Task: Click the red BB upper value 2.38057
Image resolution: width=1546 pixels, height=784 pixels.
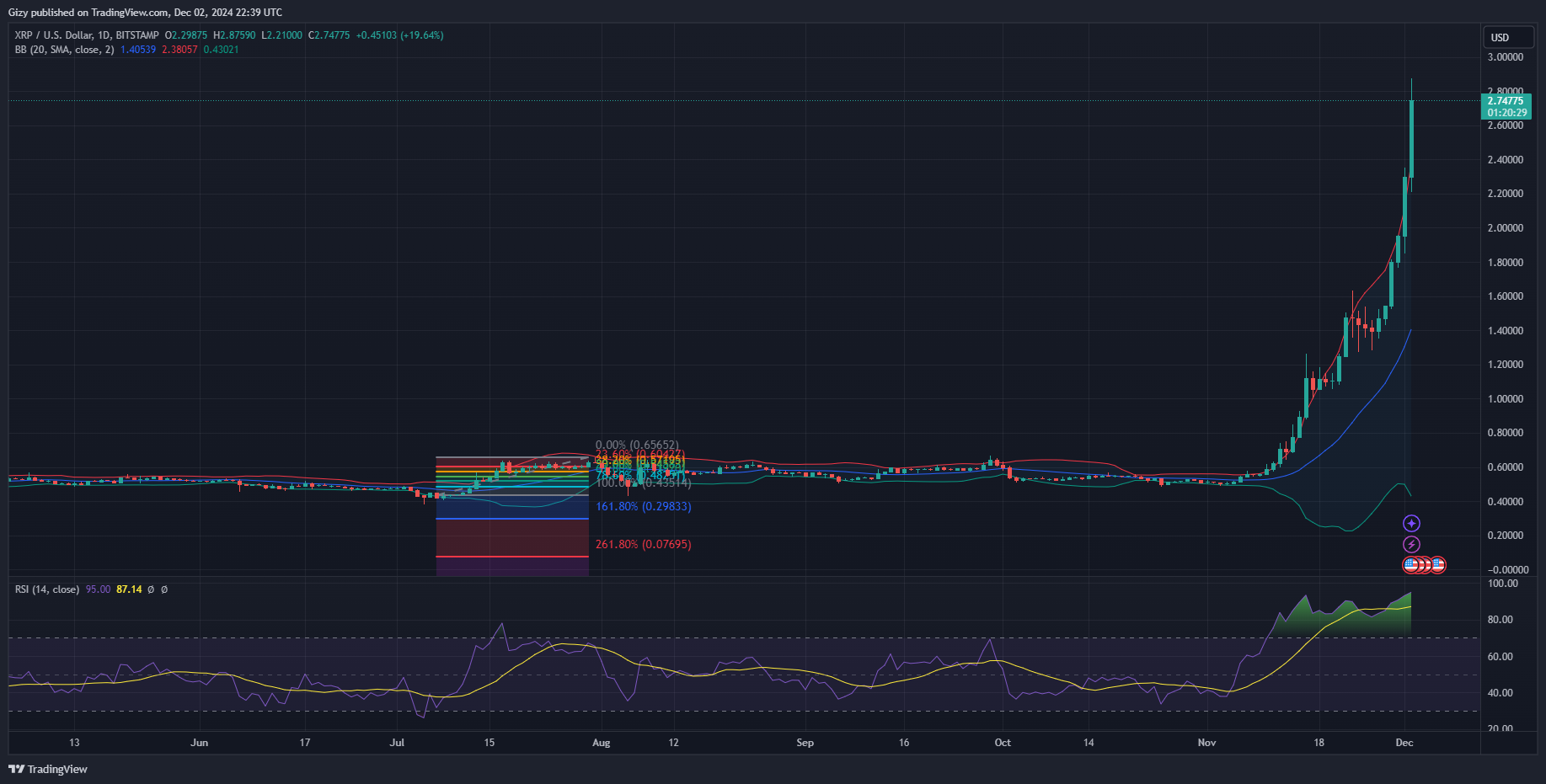Action: tap(179, 50)
